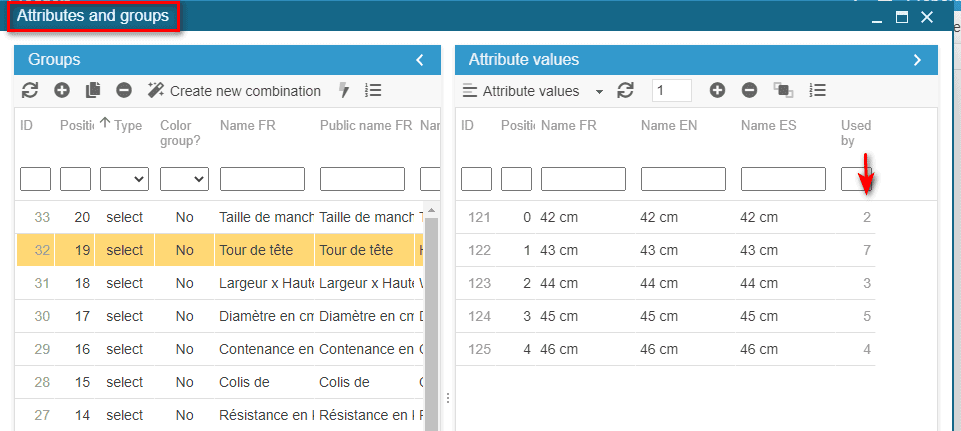Image resolution: width=961 pixels, height=431 pixels.
Task: Add a new attribute value
Action: pos(717,91)
